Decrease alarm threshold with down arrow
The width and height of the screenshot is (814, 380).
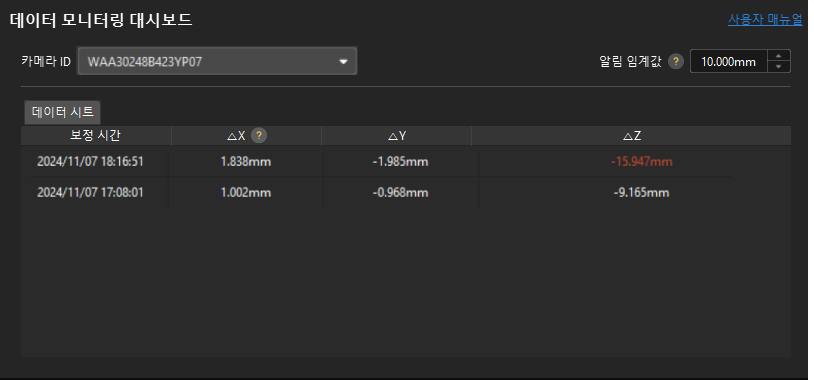click(x=778, y=67)
